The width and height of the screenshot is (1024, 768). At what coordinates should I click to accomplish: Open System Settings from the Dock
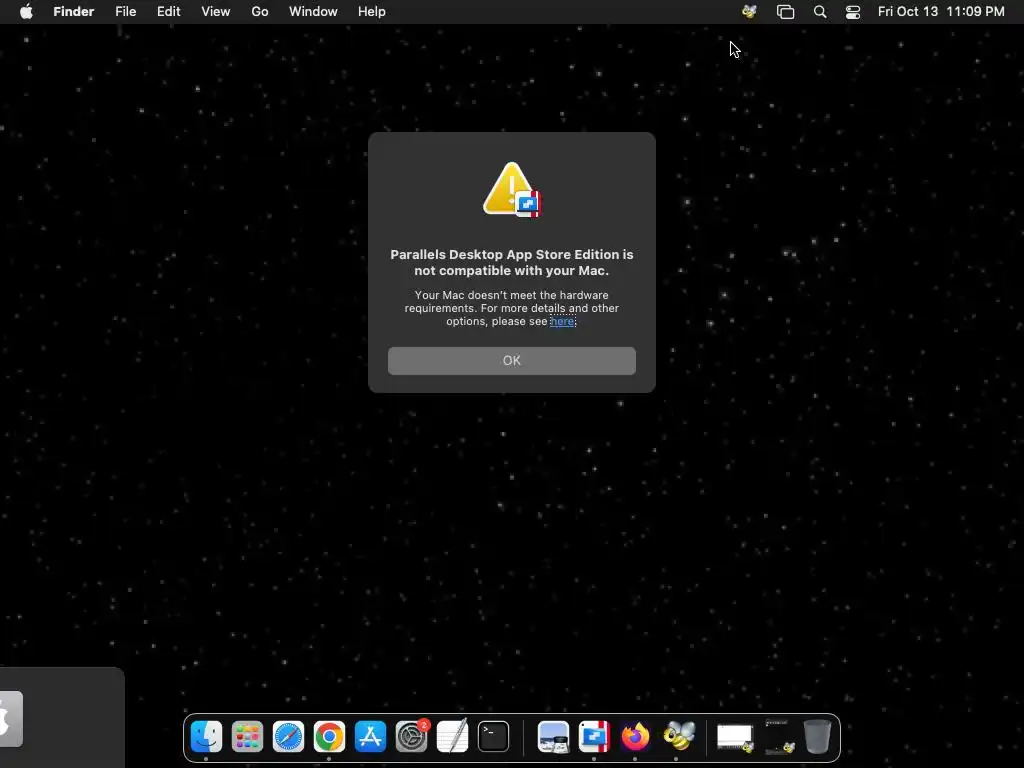point(412,737)
